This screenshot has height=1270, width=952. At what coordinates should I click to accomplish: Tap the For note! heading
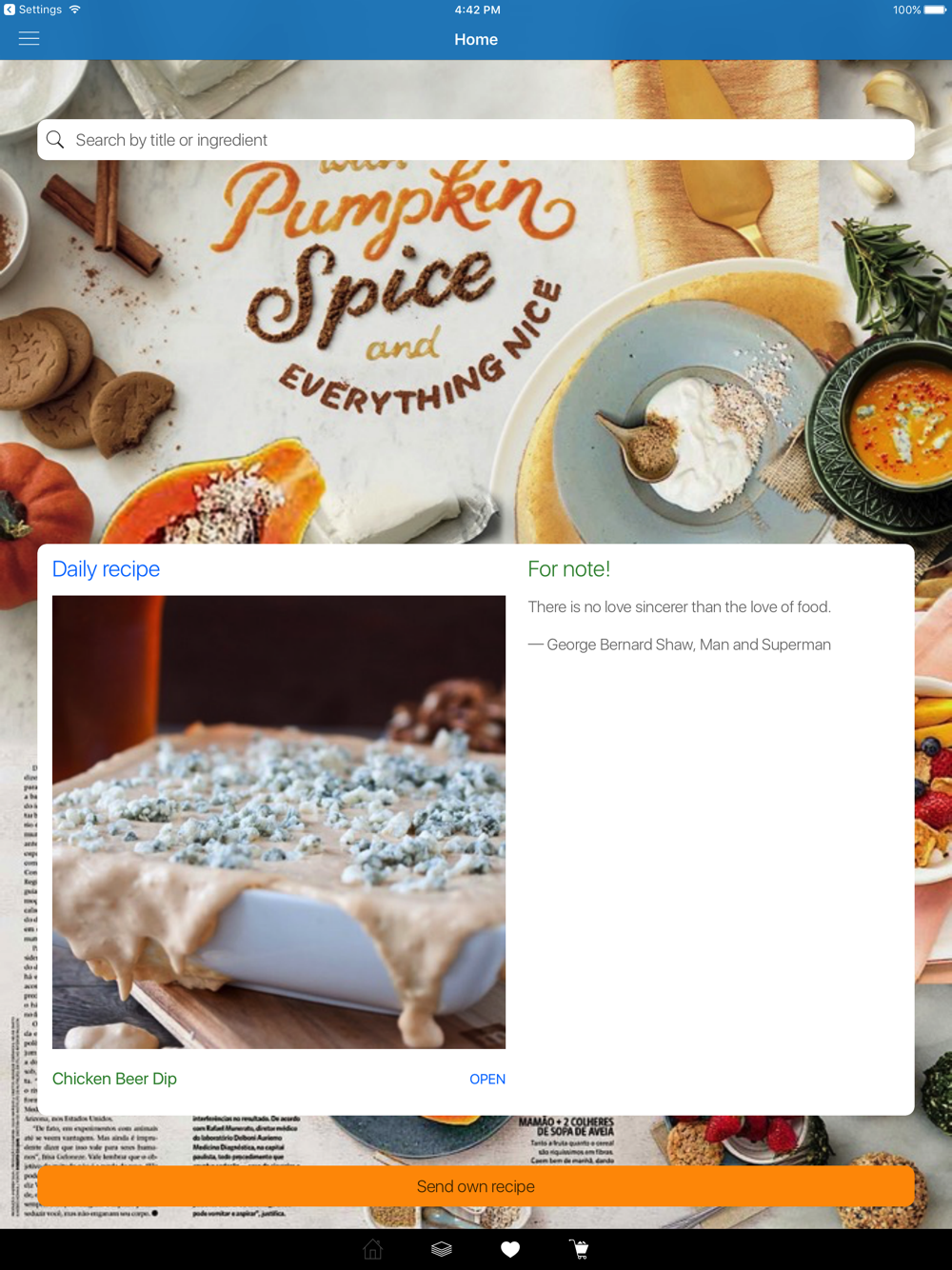(569, 568)
